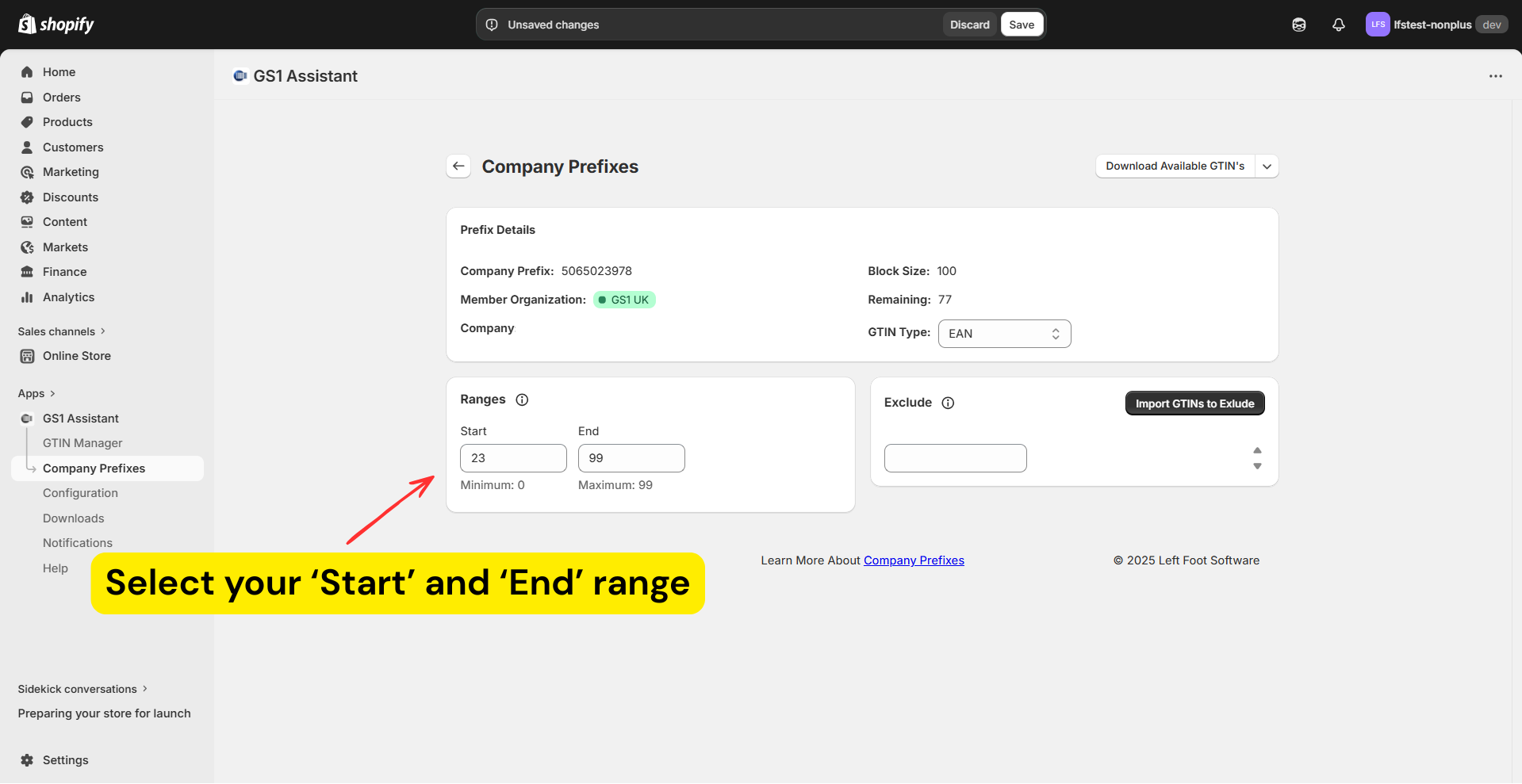The width and height of the screenshot is (1522, 784).
Task: Click the Orders inbox icon
Action: tap(27, 98)
